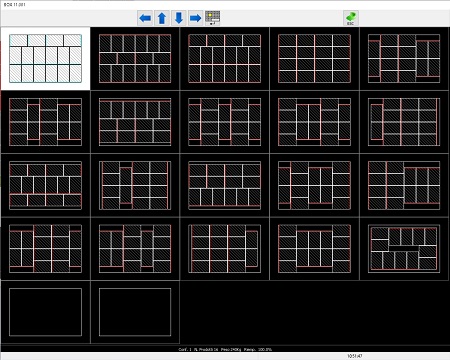The height and width of the screenshot is (360, 450).
Task: Select third-row fourth-column layout thumbnail
Action: click(x=314, y=185)
